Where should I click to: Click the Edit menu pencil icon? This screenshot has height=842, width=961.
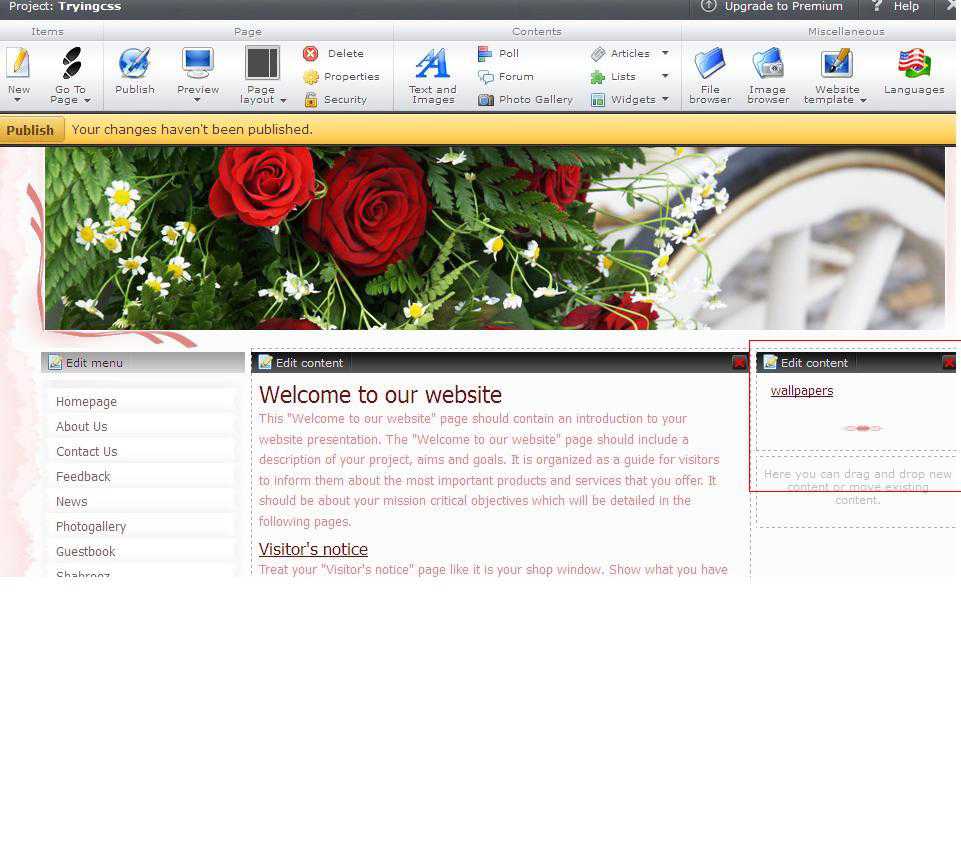click(x=55, y=362)
